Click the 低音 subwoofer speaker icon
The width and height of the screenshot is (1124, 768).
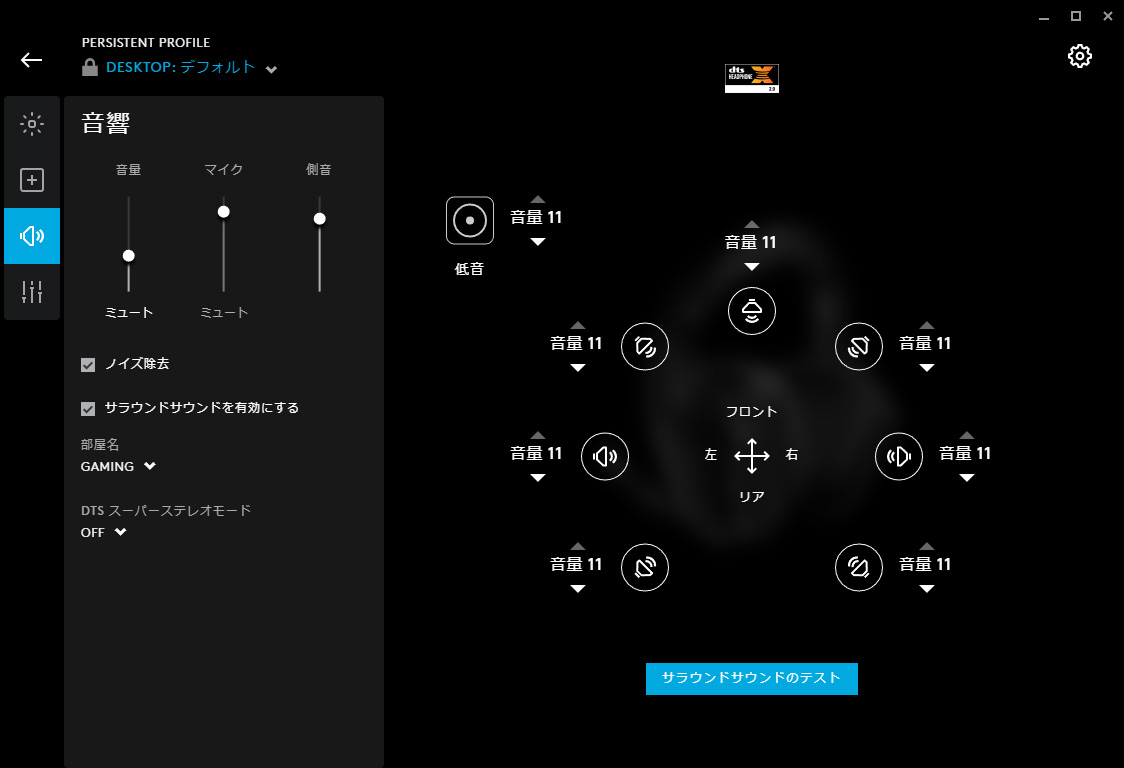tap(470, 221)
